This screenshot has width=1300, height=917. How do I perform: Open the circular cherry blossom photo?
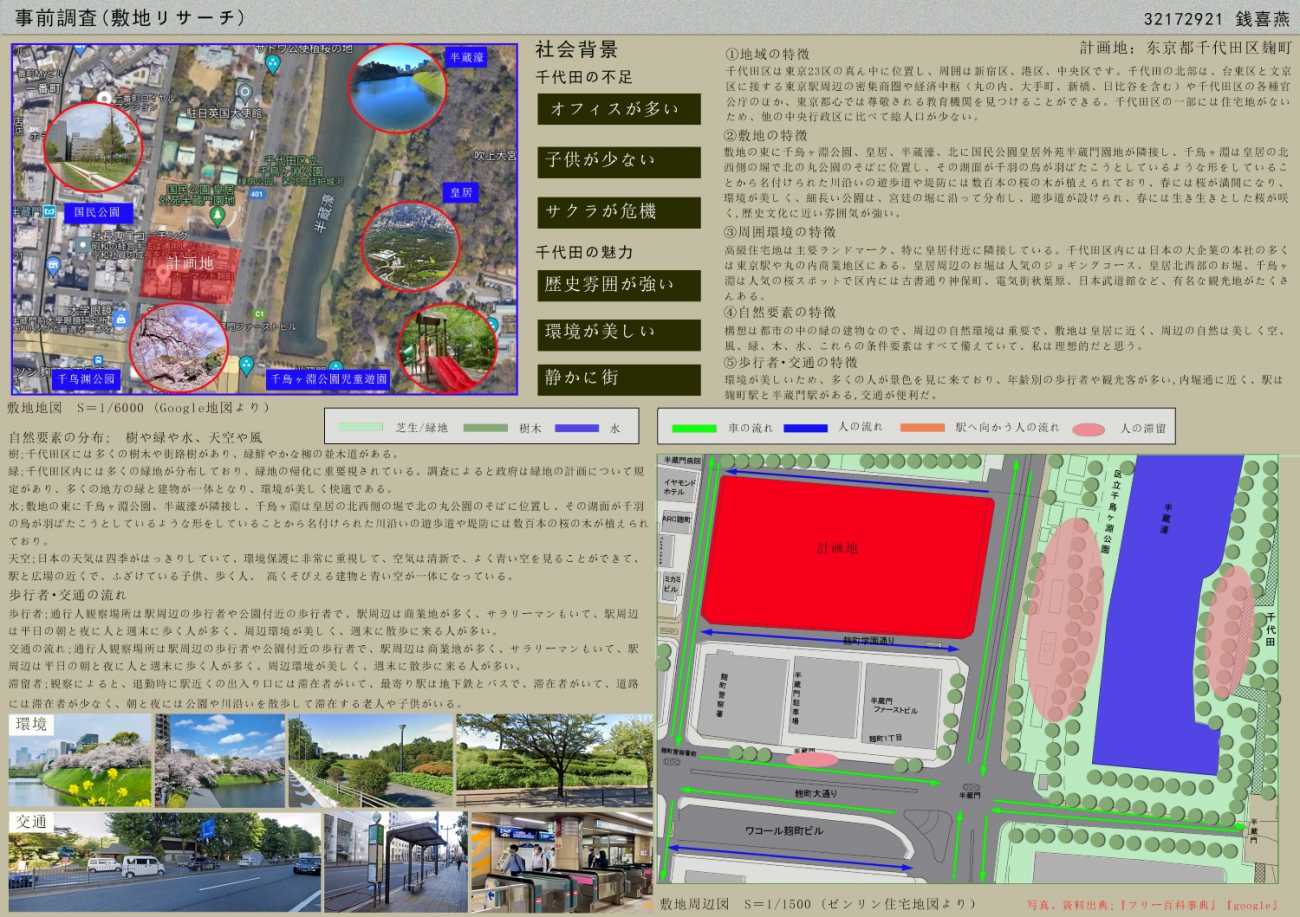[178, 347]
